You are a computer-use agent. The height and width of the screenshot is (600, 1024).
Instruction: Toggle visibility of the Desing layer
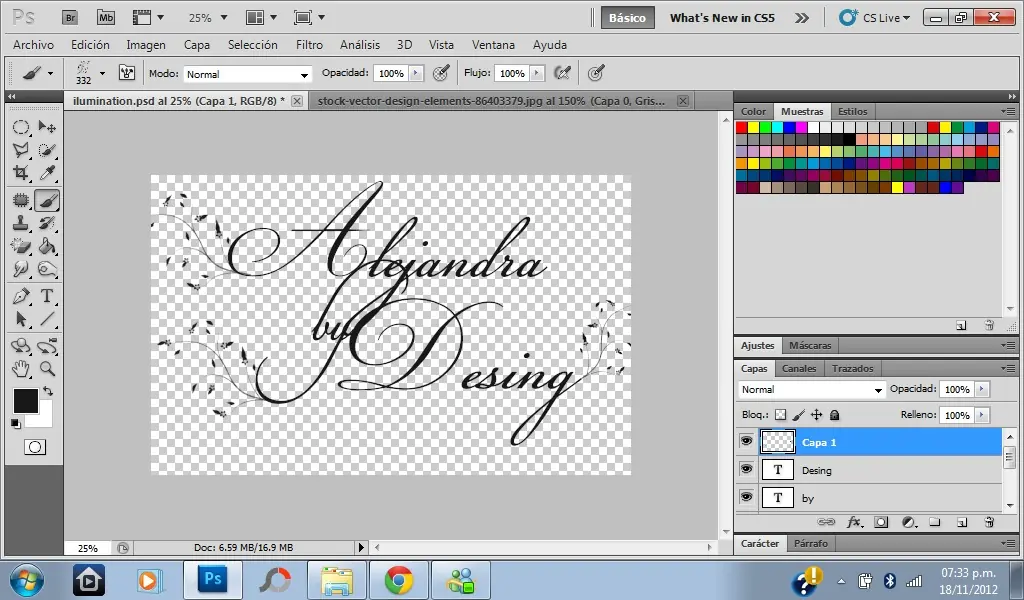[x=746, y=469]
